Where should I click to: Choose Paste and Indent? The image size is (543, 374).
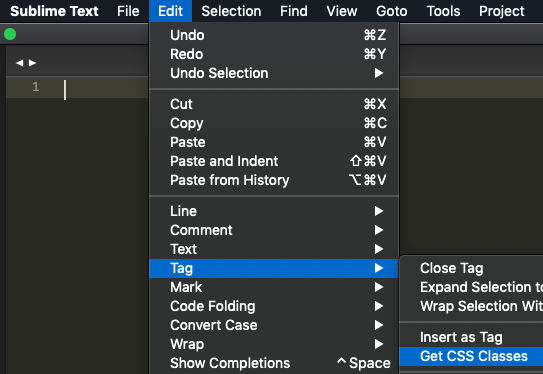(x=274, y=161)
